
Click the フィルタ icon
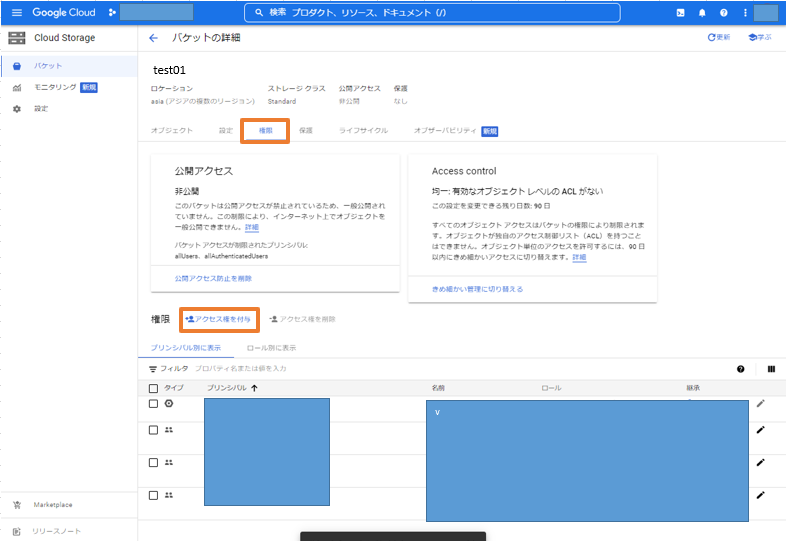tap(153, 369)
